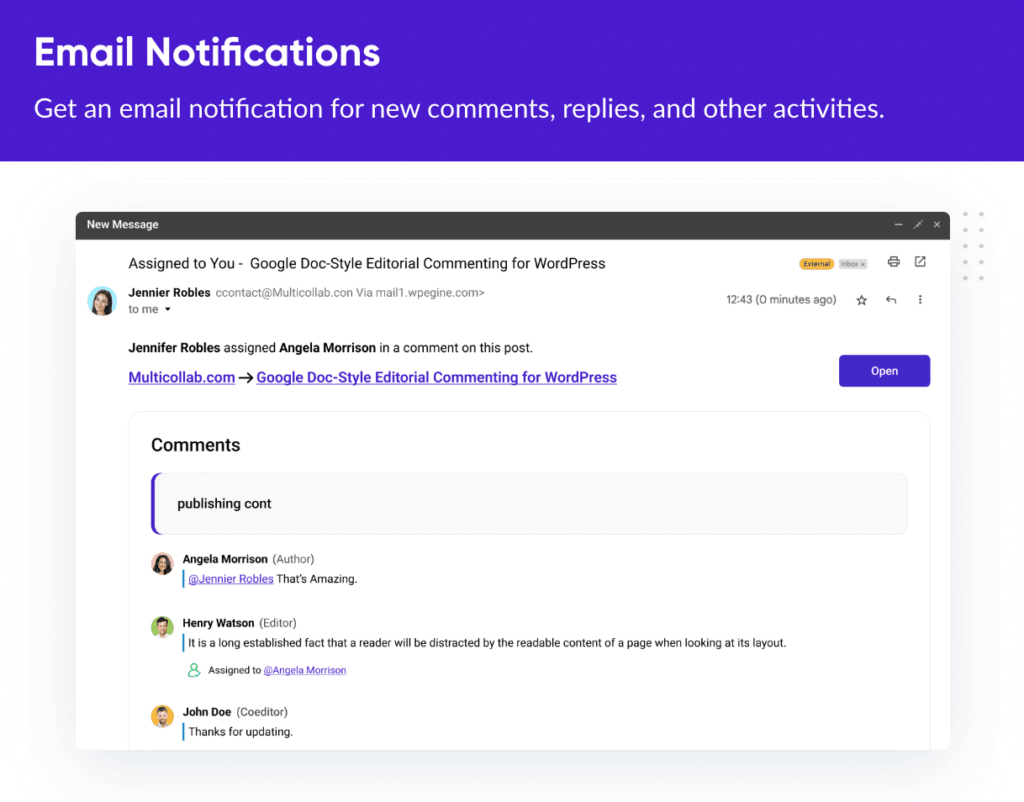Minimize the New Message window
This screenshot has width=1024, height=802.
pos(899,225)
